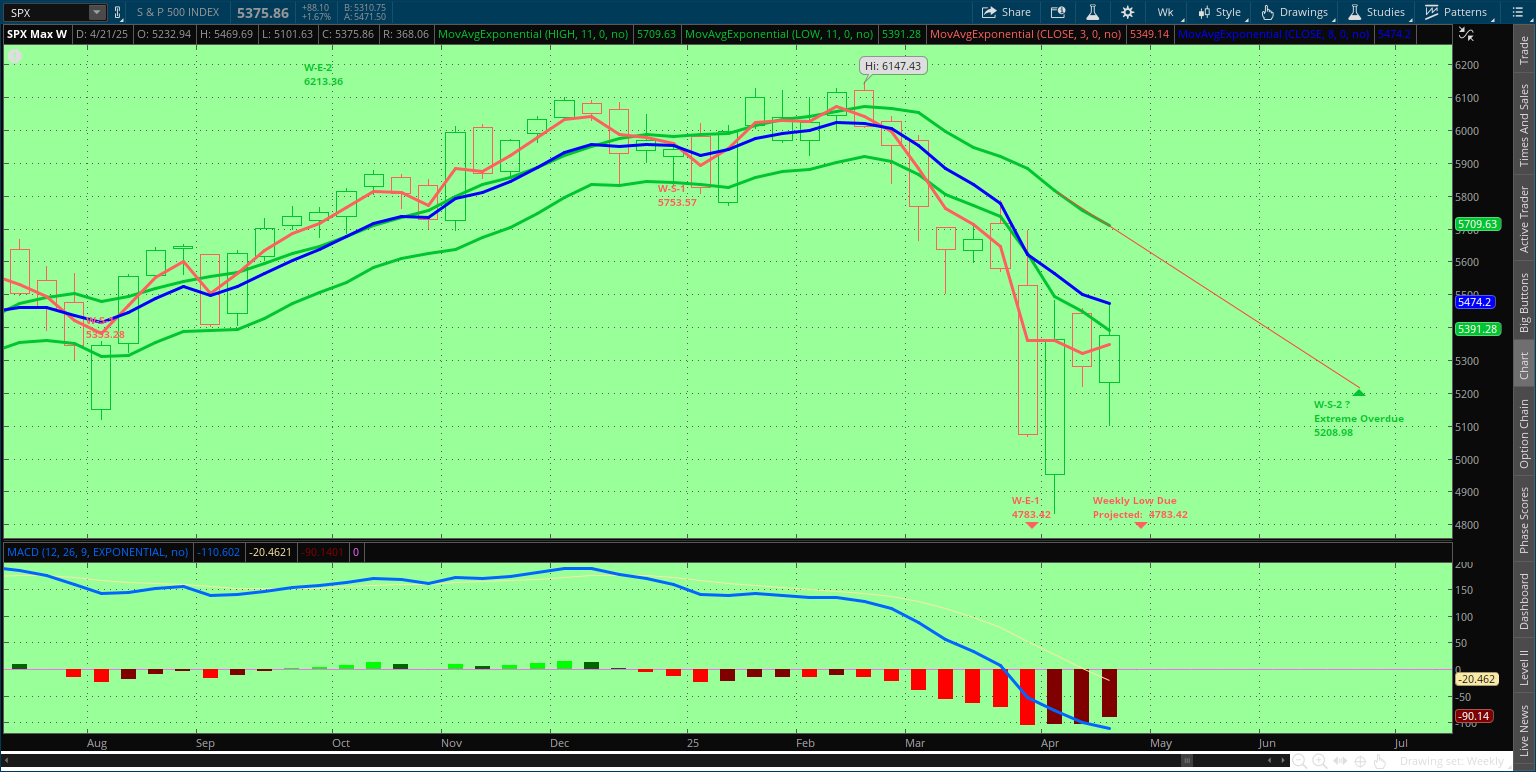Click the flask icon beside the gear
This screenshot has height=772, width=1536.
click(x=1093, y=12)
